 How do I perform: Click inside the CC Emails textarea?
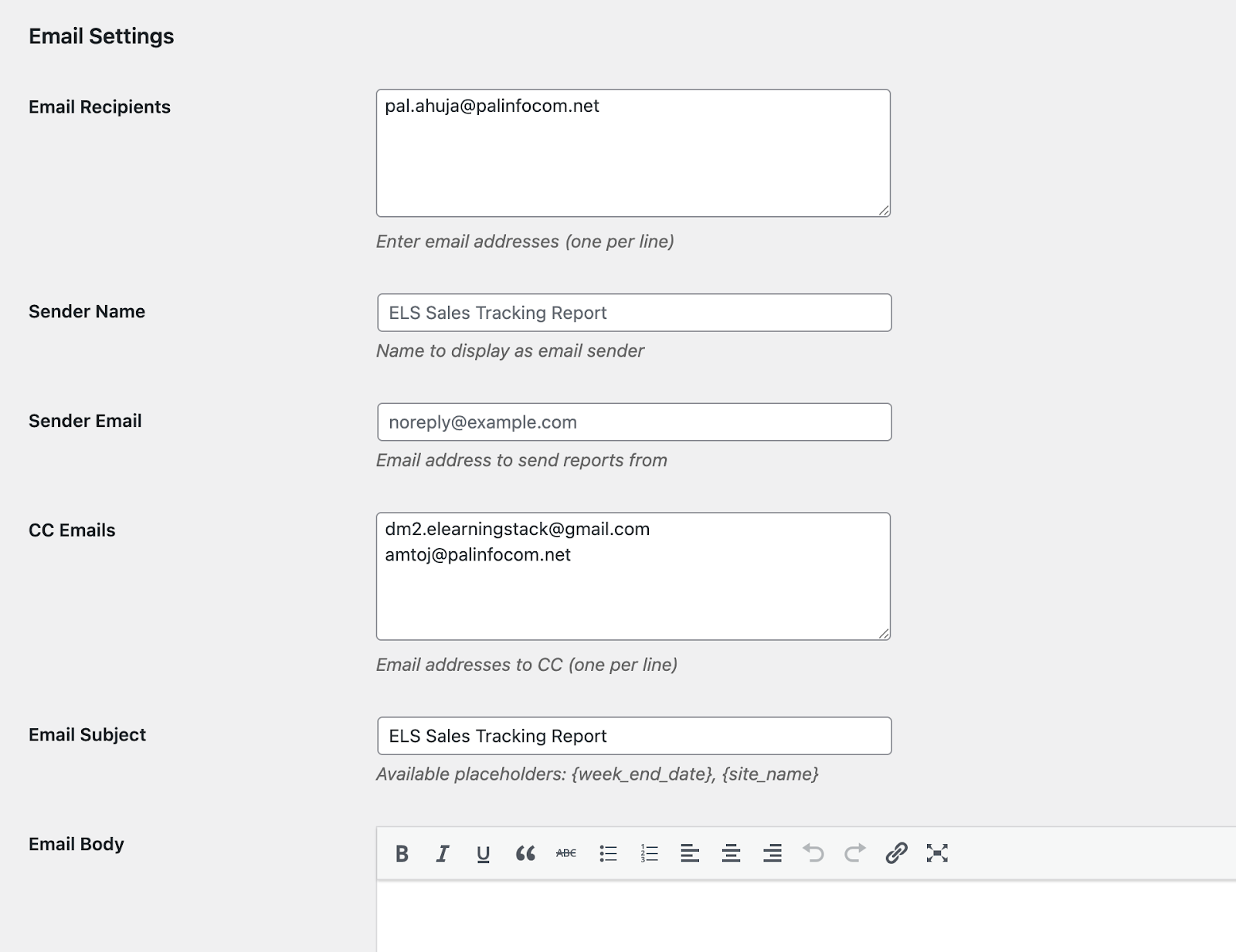633,595
